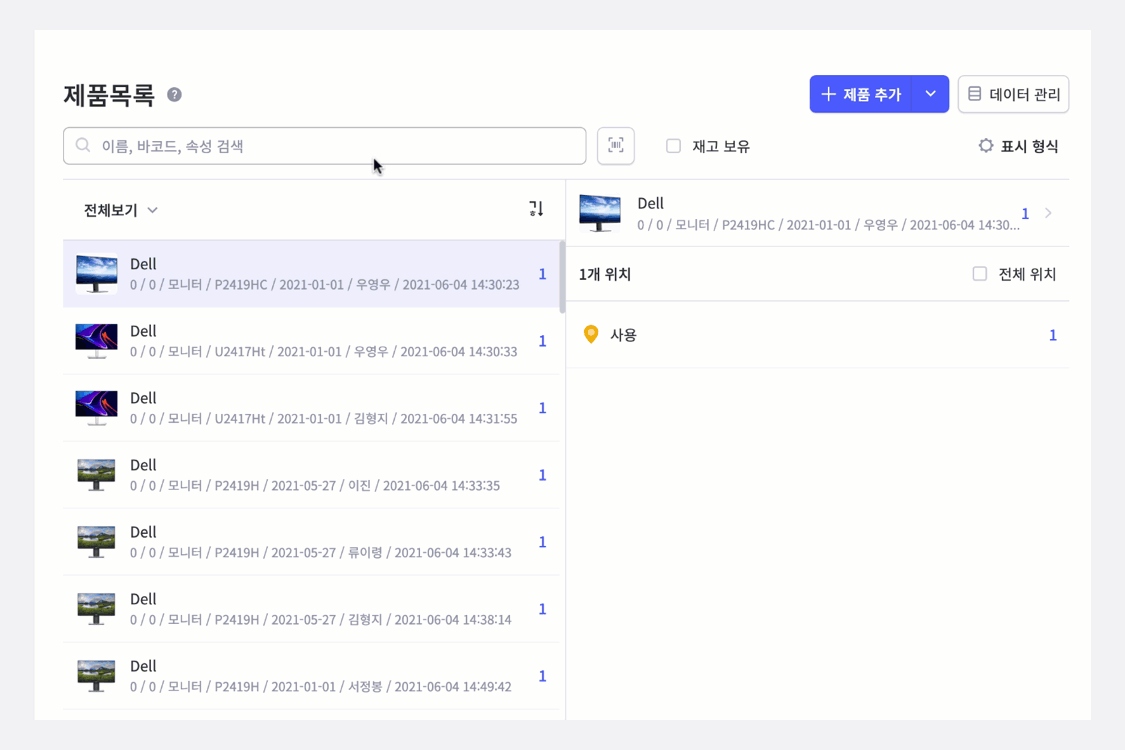Click the 데이터 관리 button
The image size is (1125, 750).
pyautogui.click(x=1013, y=94)
